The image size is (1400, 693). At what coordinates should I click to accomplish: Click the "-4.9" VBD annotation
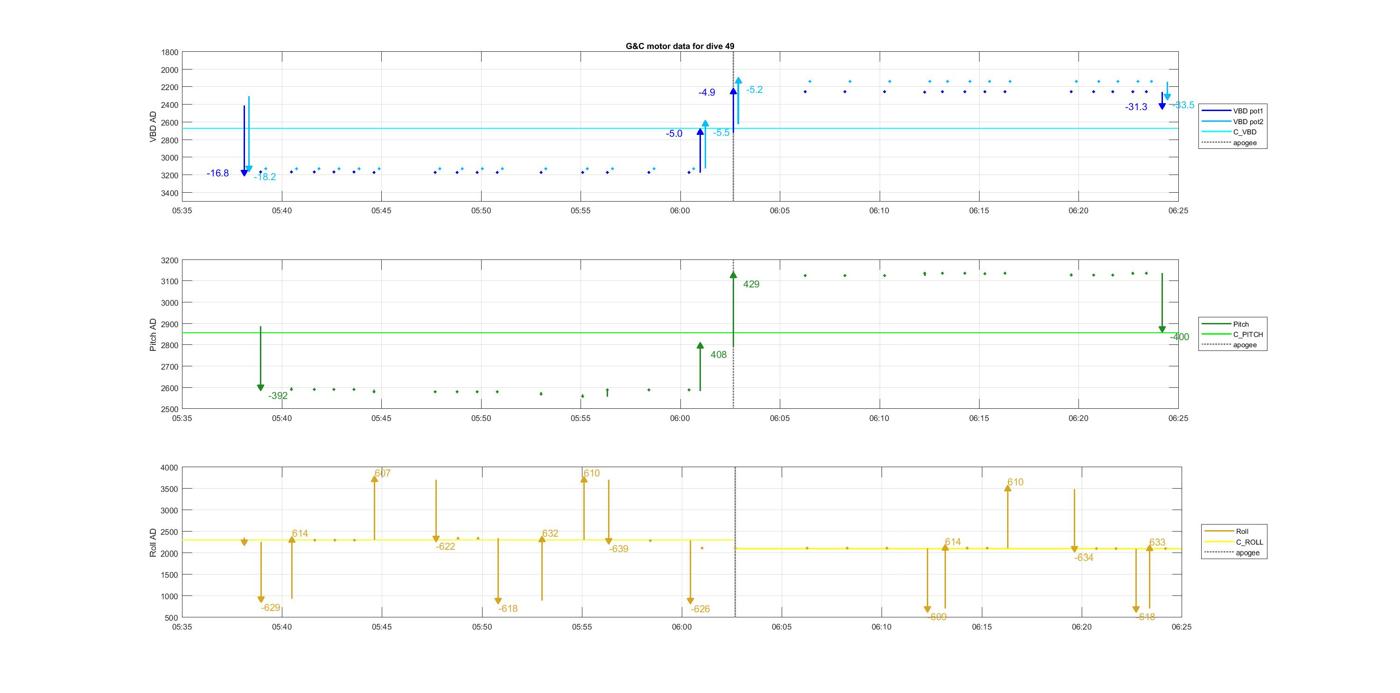pyautogui.click(x=707, y=92)
